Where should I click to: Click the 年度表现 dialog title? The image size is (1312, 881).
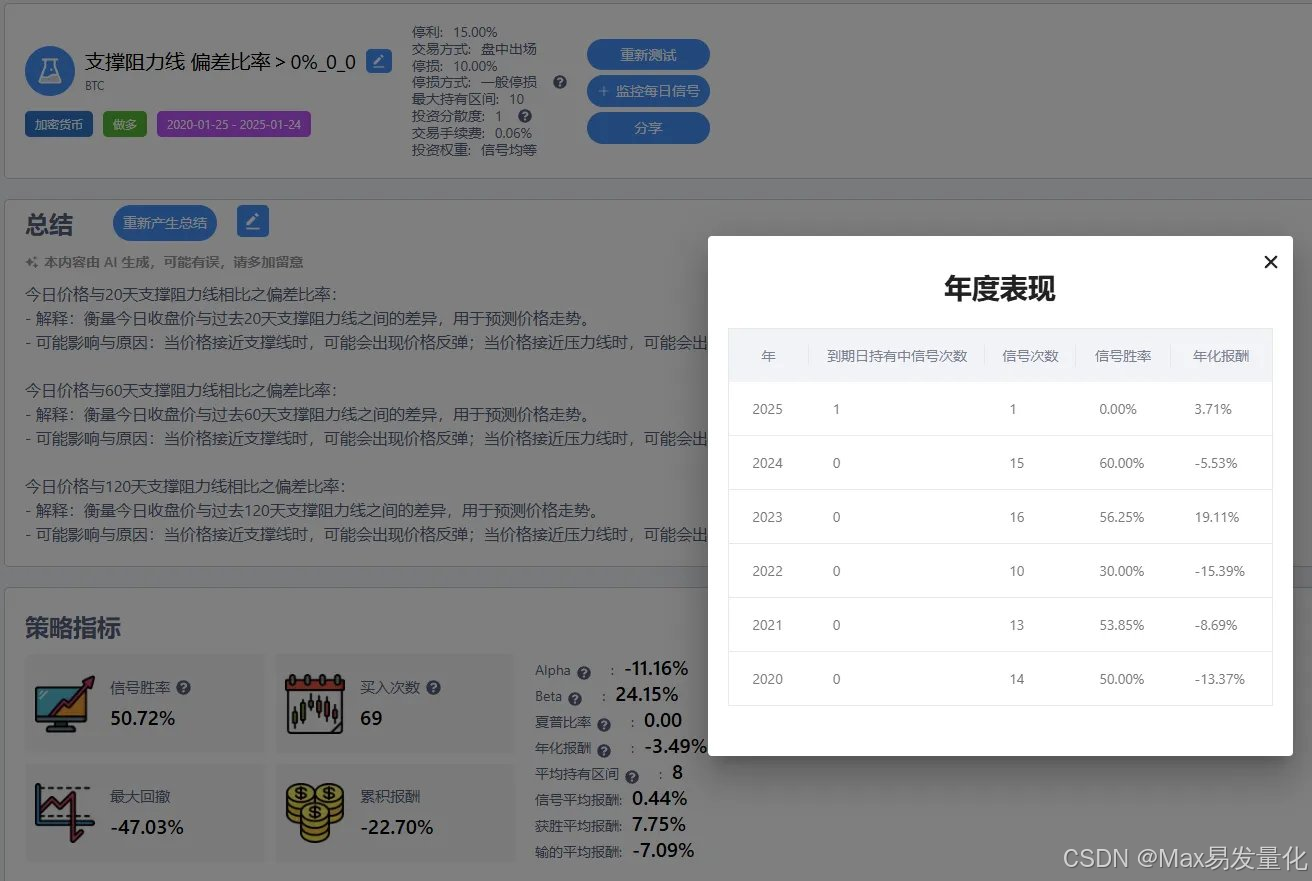coord(1000,289)
